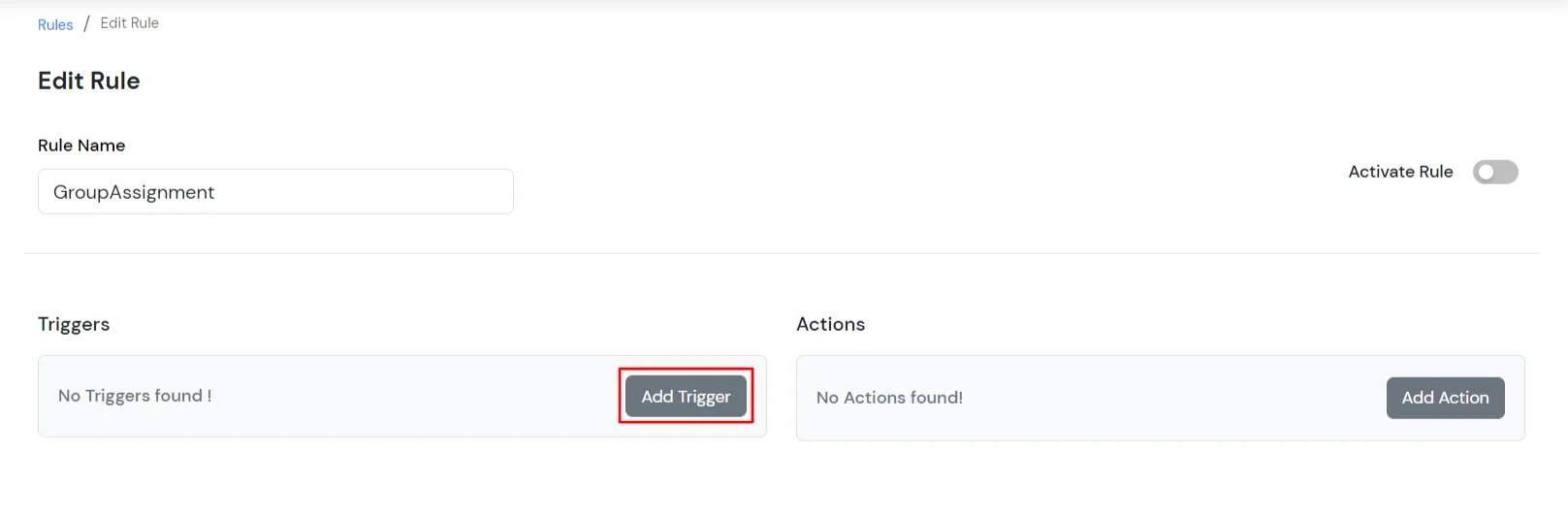Click the breadcrumb slash separator

tap(86, 24)
